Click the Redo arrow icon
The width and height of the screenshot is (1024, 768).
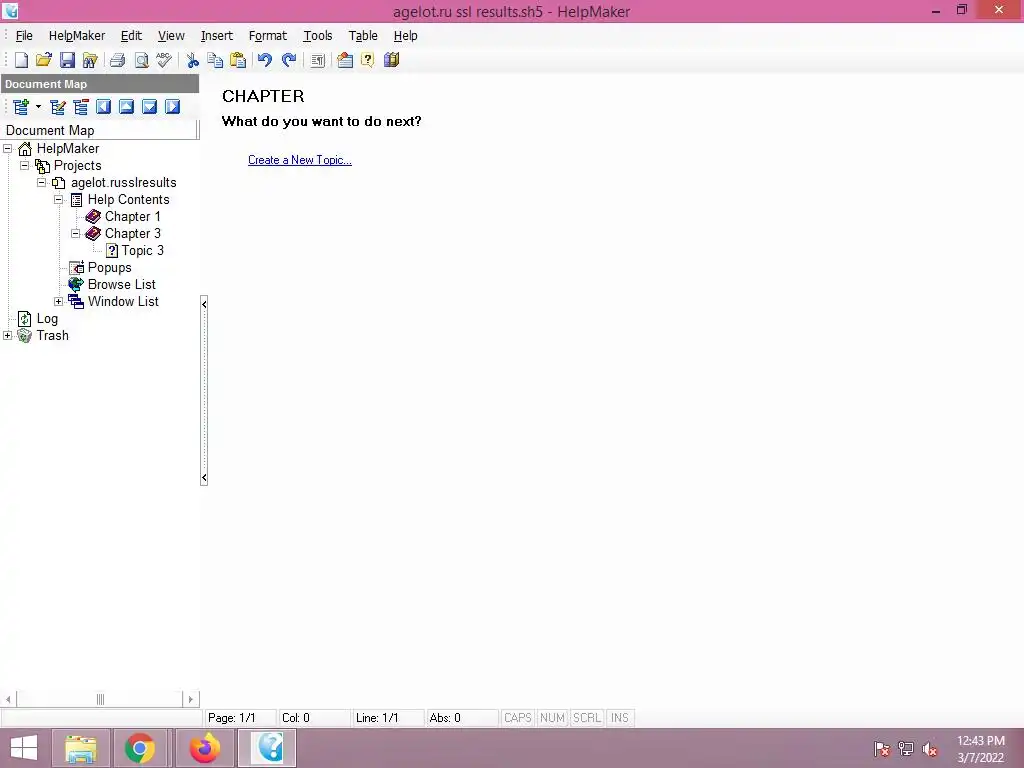coord(289,60)
